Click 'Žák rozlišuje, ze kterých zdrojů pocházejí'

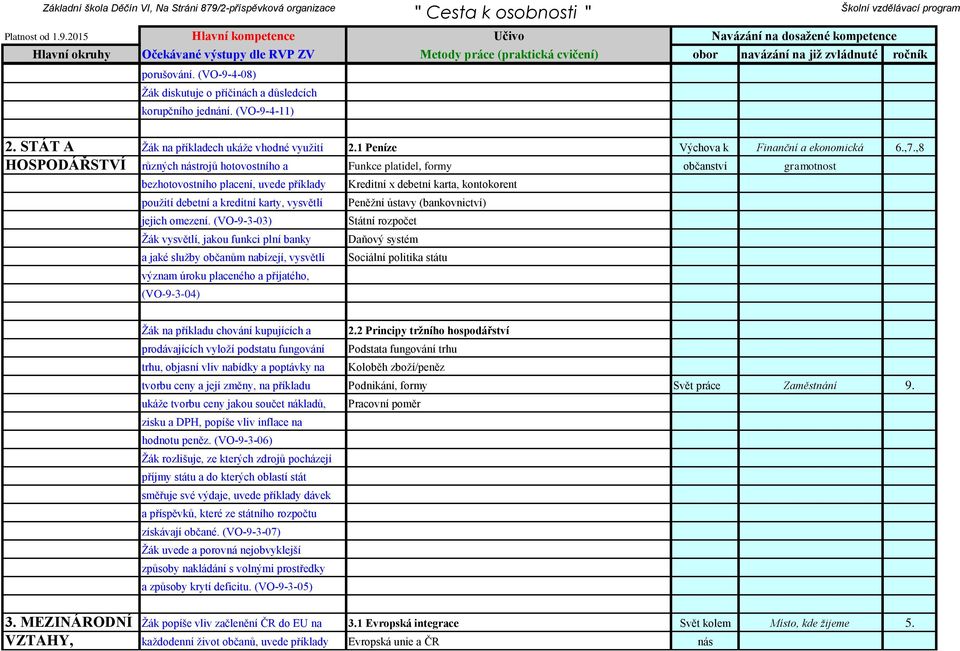243,458
